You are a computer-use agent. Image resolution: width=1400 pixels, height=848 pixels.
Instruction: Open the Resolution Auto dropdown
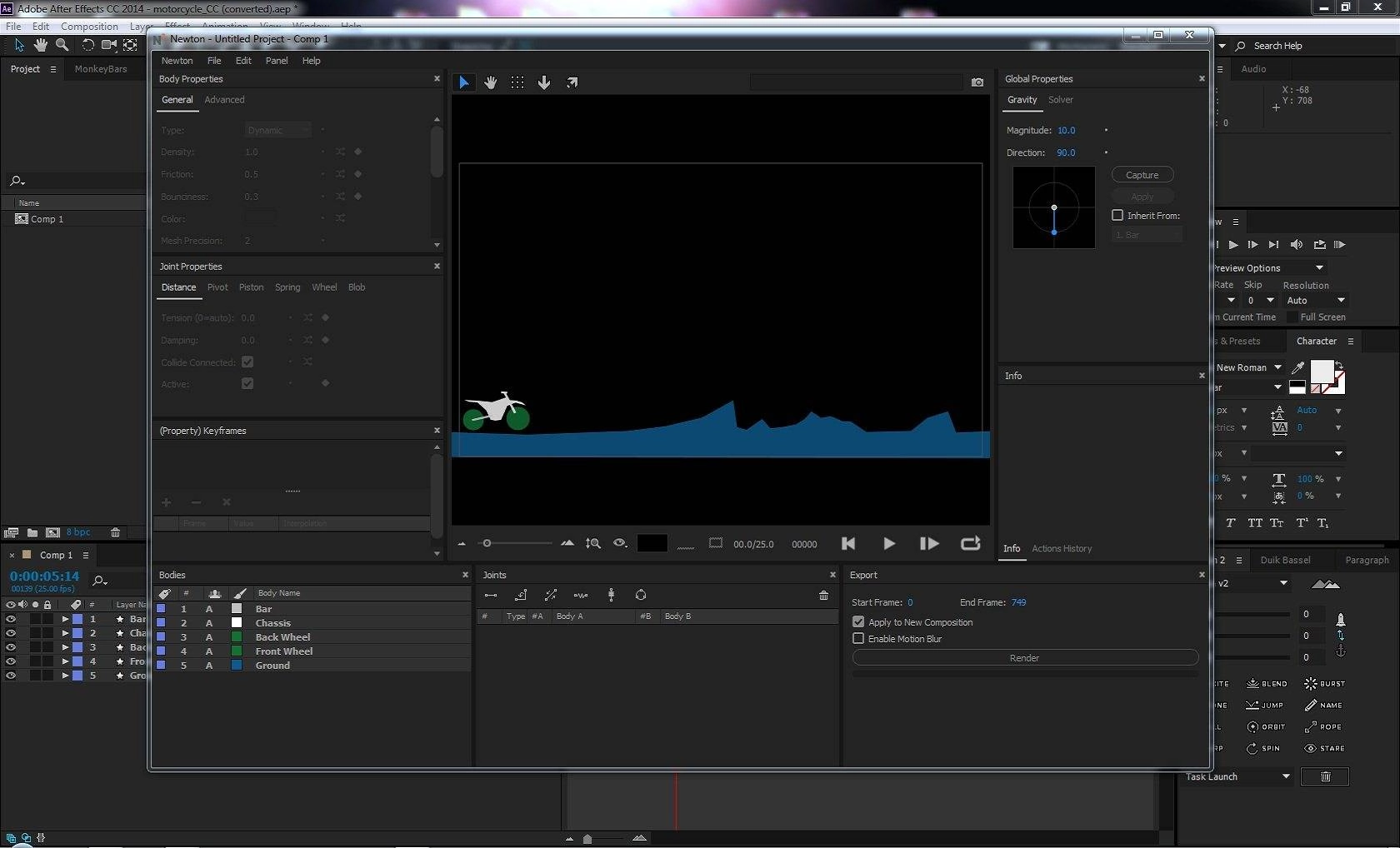pos(1316,300)
